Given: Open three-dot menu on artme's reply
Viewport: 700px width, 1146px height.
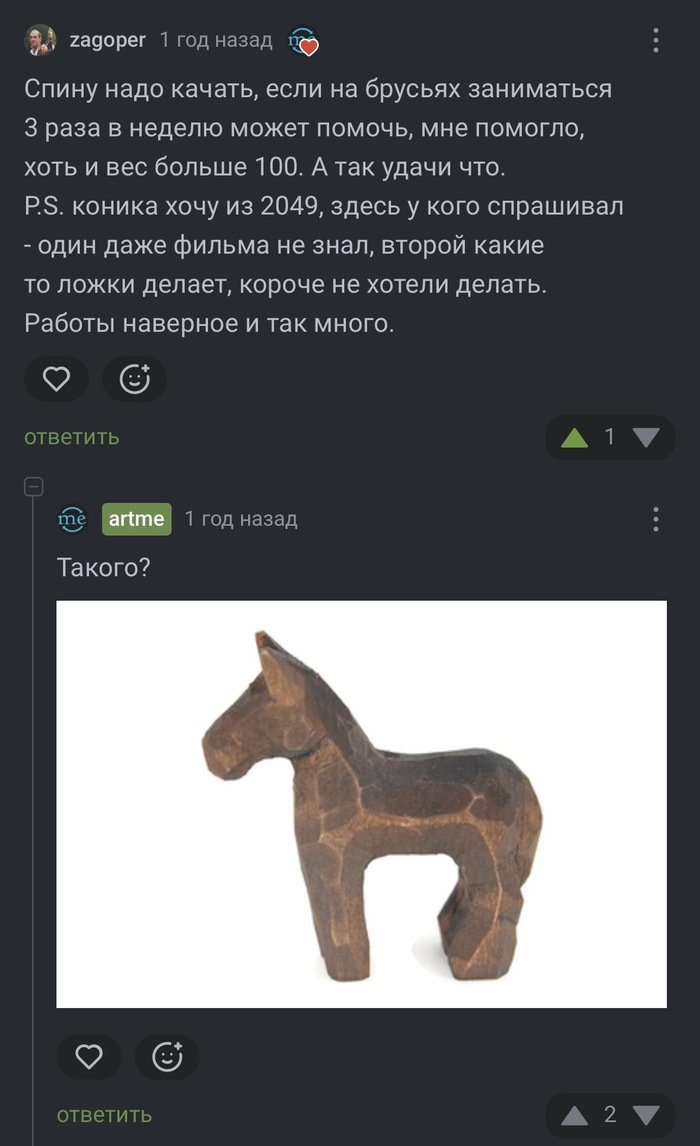Looking at the screenshot, I should click(x=655, y=519).
